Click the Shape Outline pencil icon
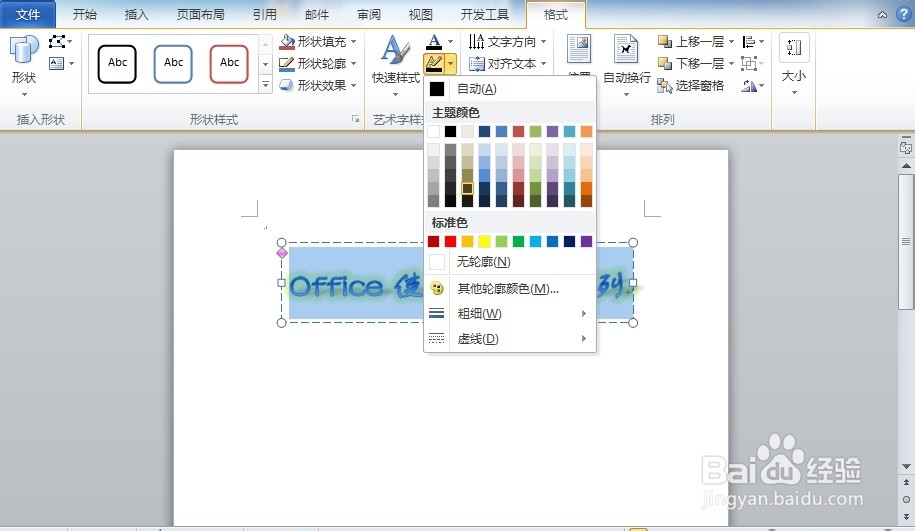915x531 pixels. [287, 63]
